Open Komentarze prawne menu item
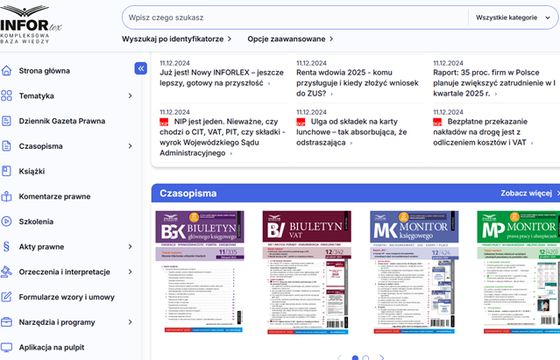The height and width of the screenshot is (360, 560). click(x=55, y=196)
